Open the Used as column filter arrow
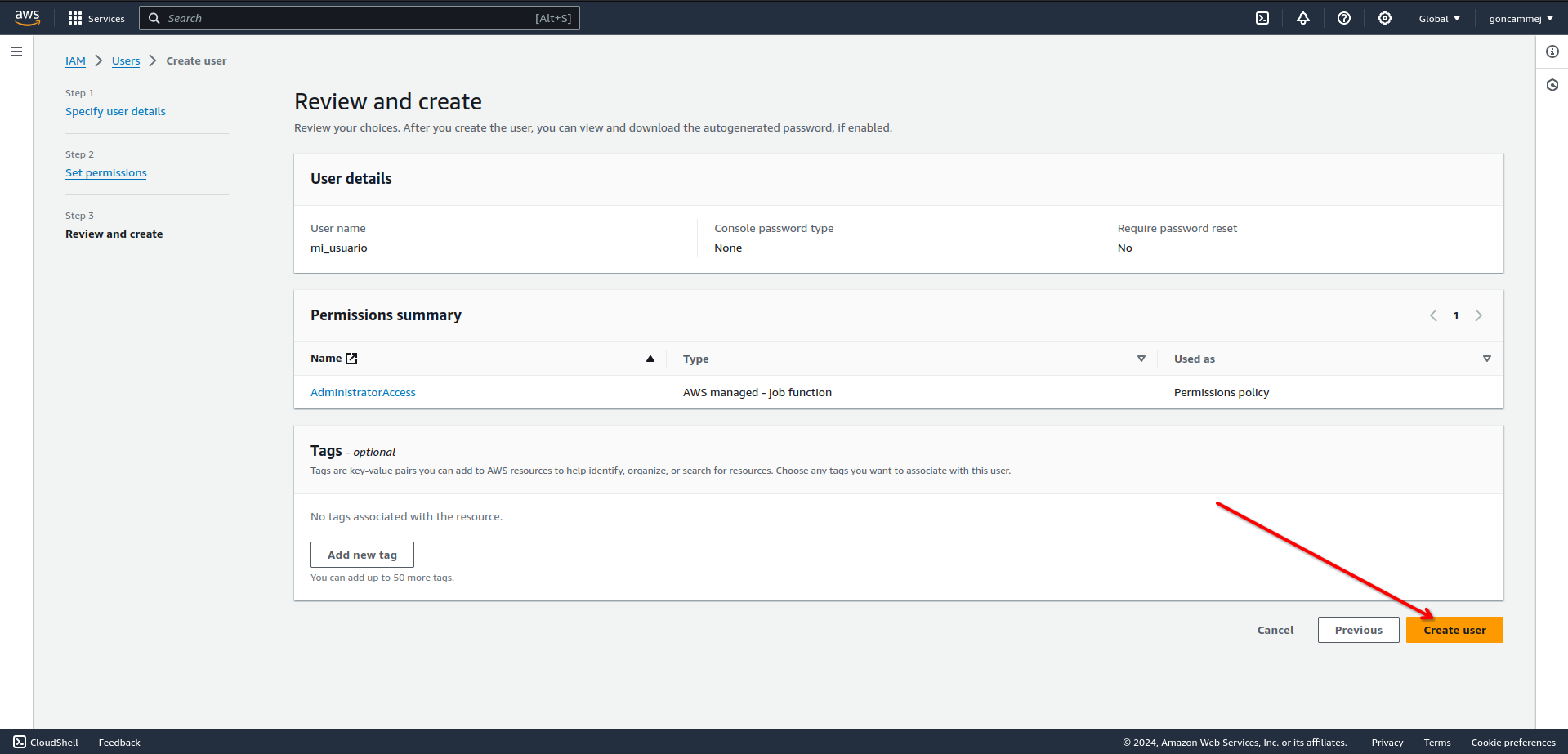The image size is (1568, 754). (1487, 359)
